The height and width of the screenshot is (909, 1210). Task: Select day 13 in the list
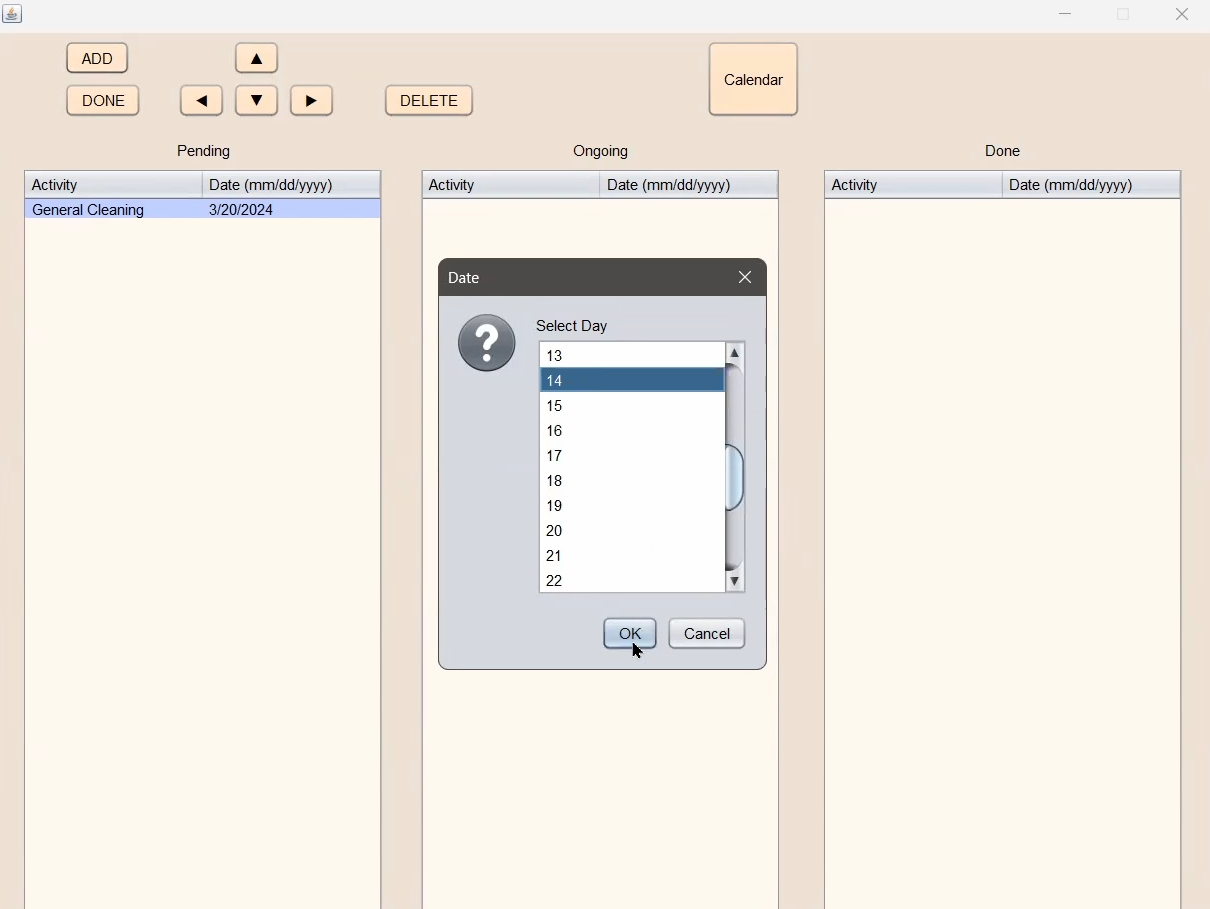click(x=632, y=355)
